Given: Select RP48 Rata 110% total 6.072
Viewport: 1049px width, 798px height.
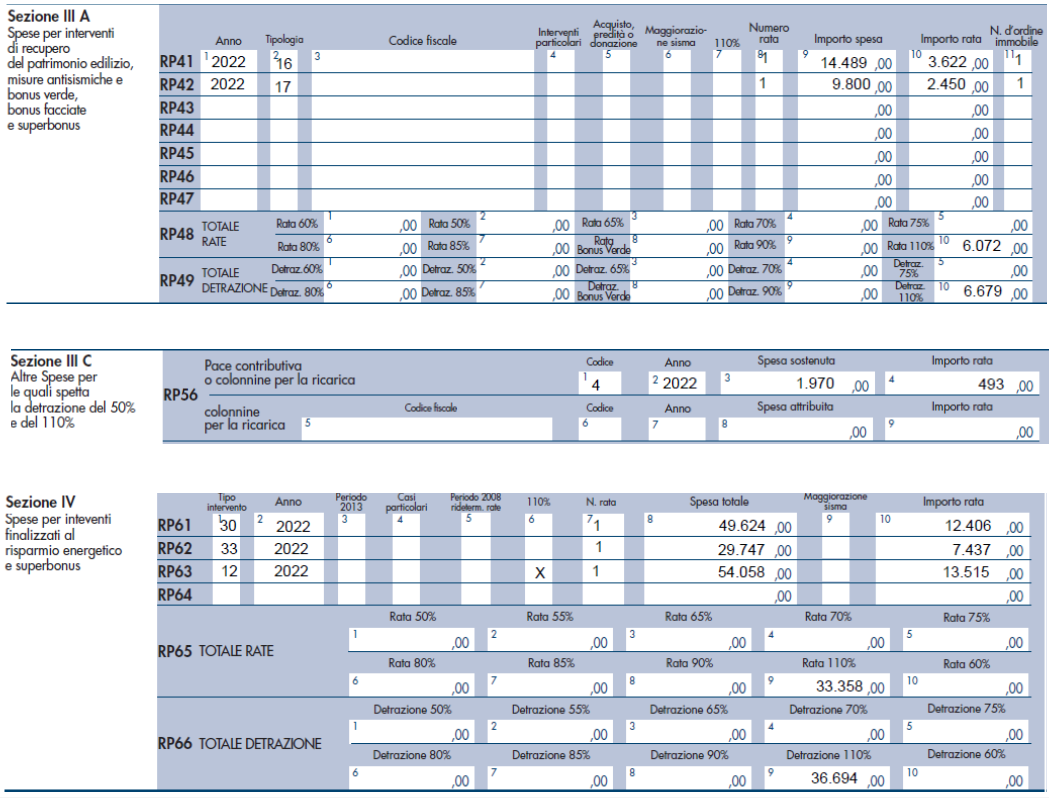Looking at the screenshot, I should 985,246.
